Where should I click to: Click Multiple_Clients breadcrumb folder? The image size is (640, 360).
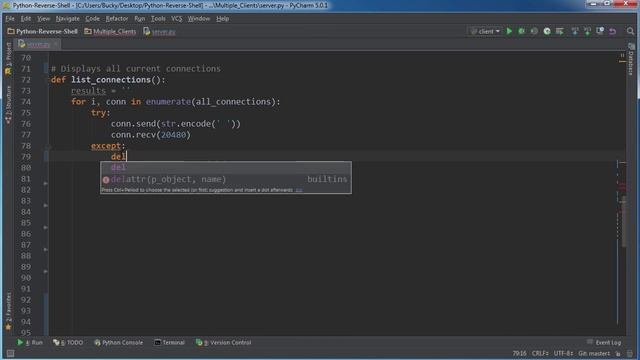[110, 31]
